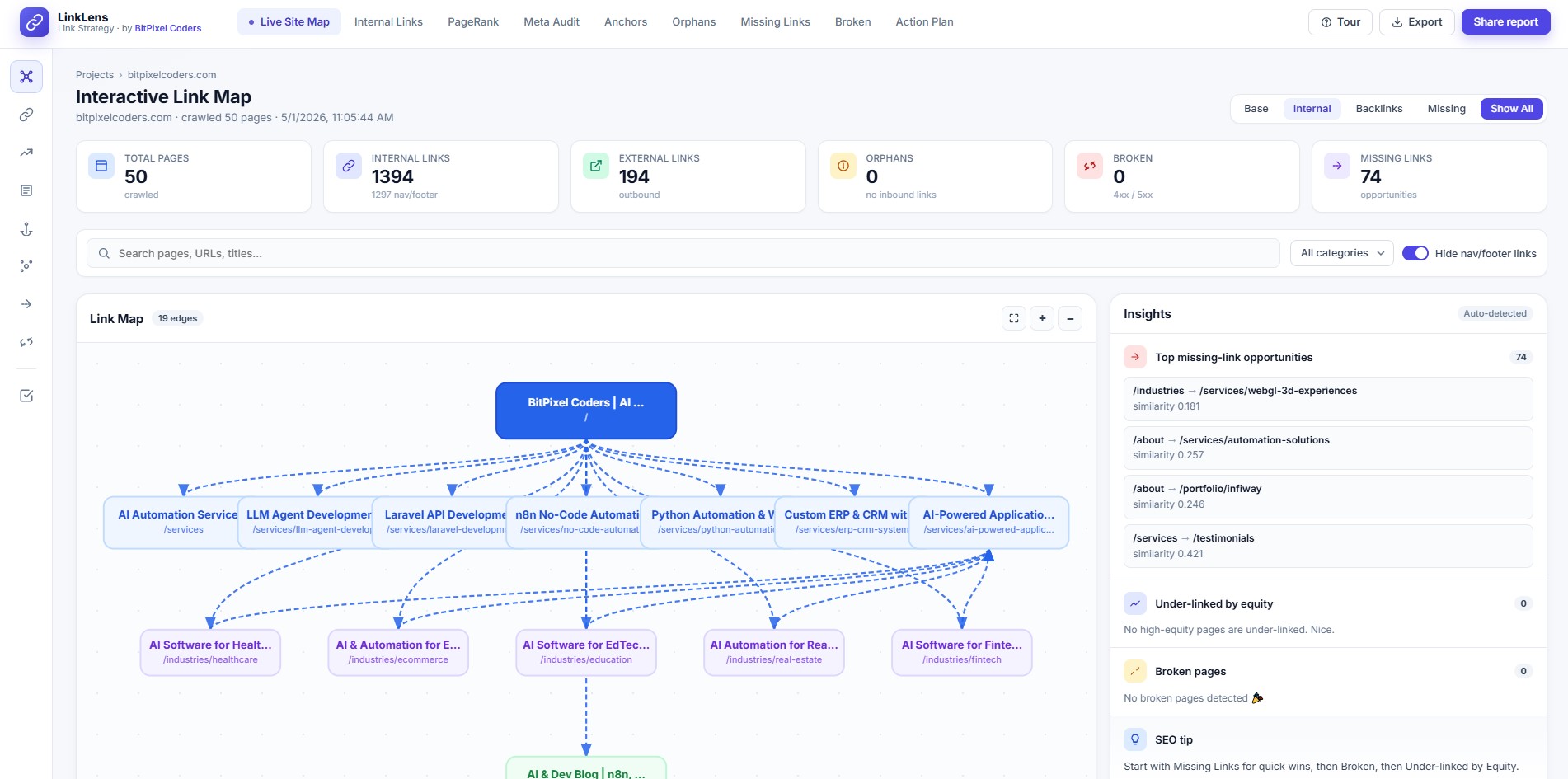Select the AI & Automation ecommerce node
The height and width of the screenshot is (779, 1568).
point(398,653)
